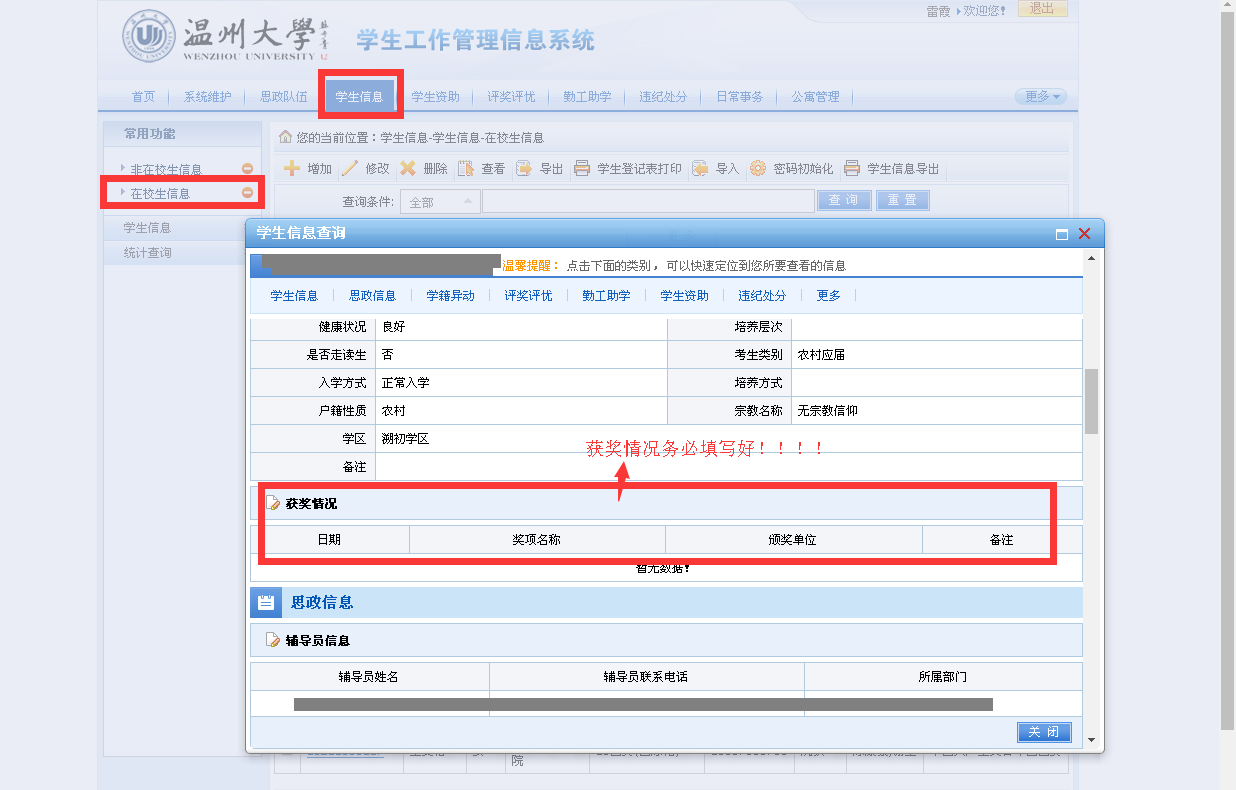Open the 查询条件 全部 dropdown
1236x790 pixels.
[x=441, y=202]
